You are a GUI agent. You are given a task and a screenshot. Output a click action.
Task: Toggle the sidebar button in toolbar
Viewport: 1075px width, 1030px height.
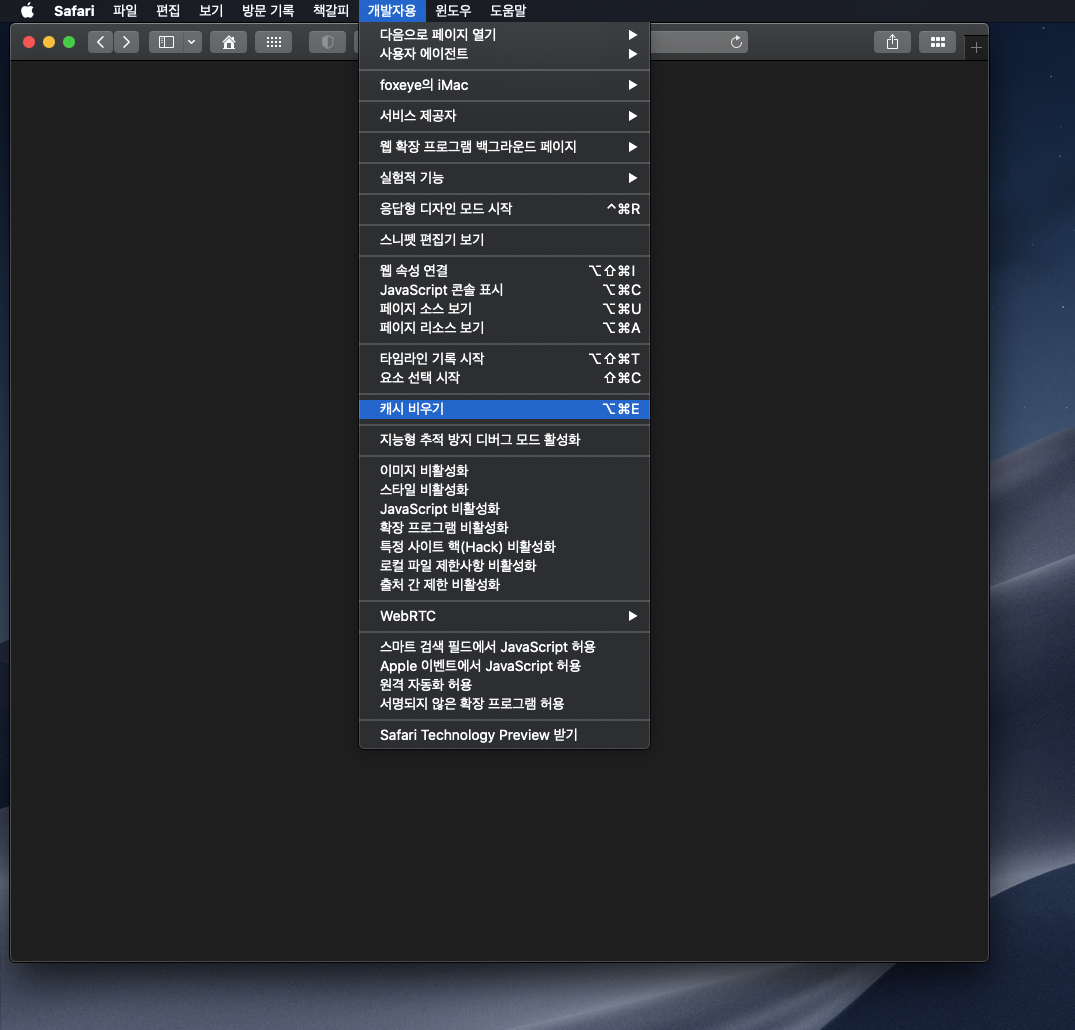coord(166,42)
